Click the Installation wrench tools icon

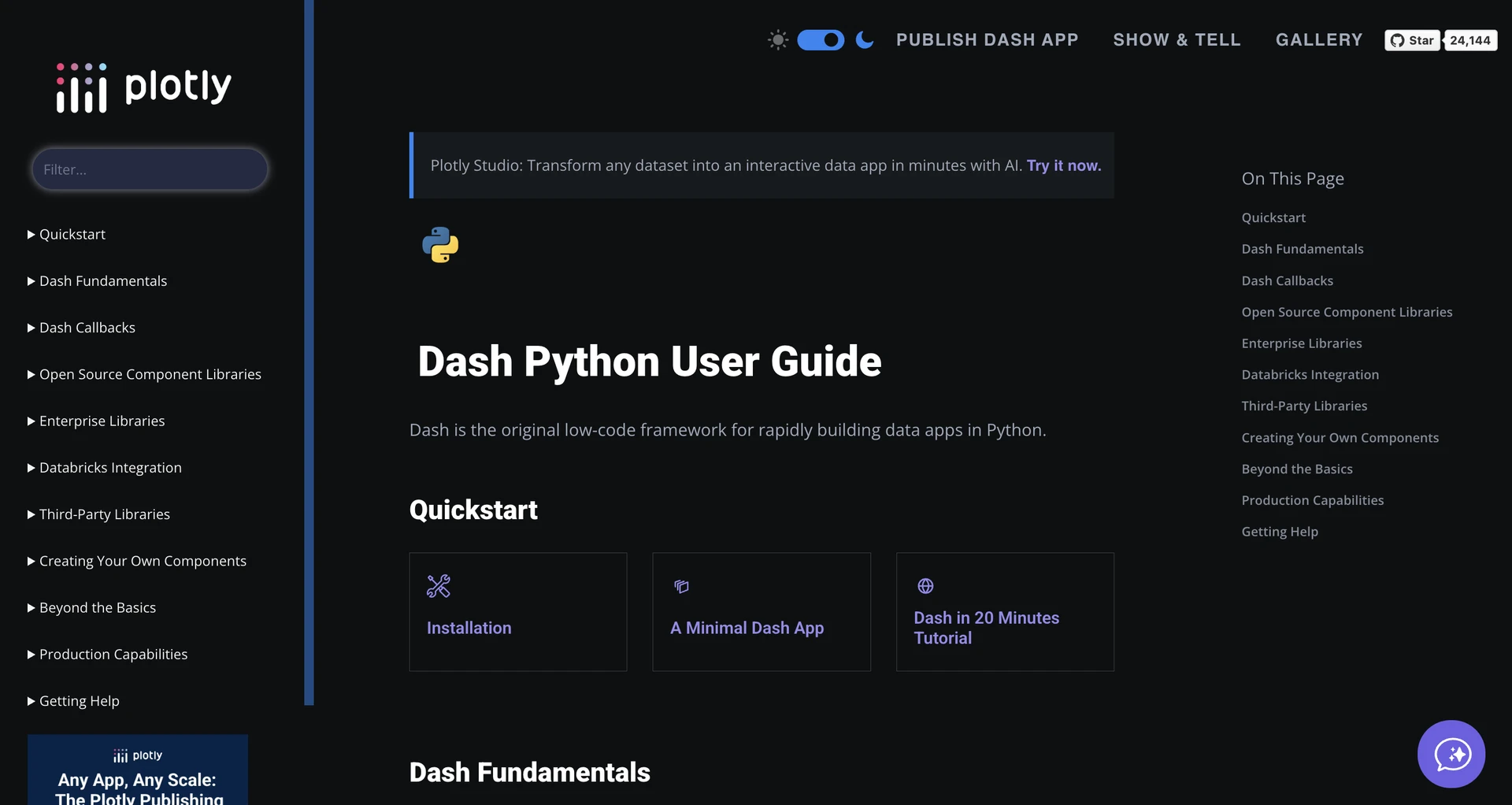[x=439, y=586]
